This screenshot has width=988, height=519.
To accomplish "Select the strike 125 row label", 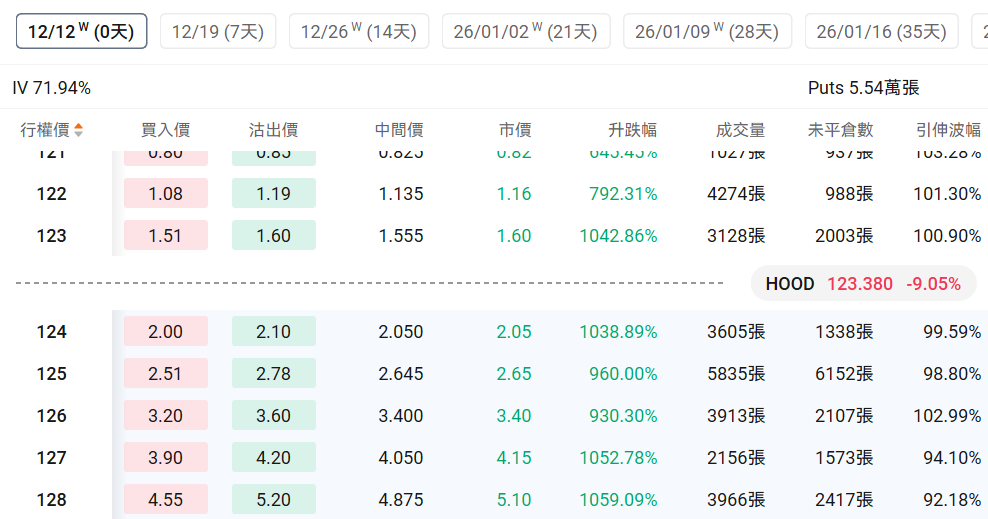I will coord(52,374).
